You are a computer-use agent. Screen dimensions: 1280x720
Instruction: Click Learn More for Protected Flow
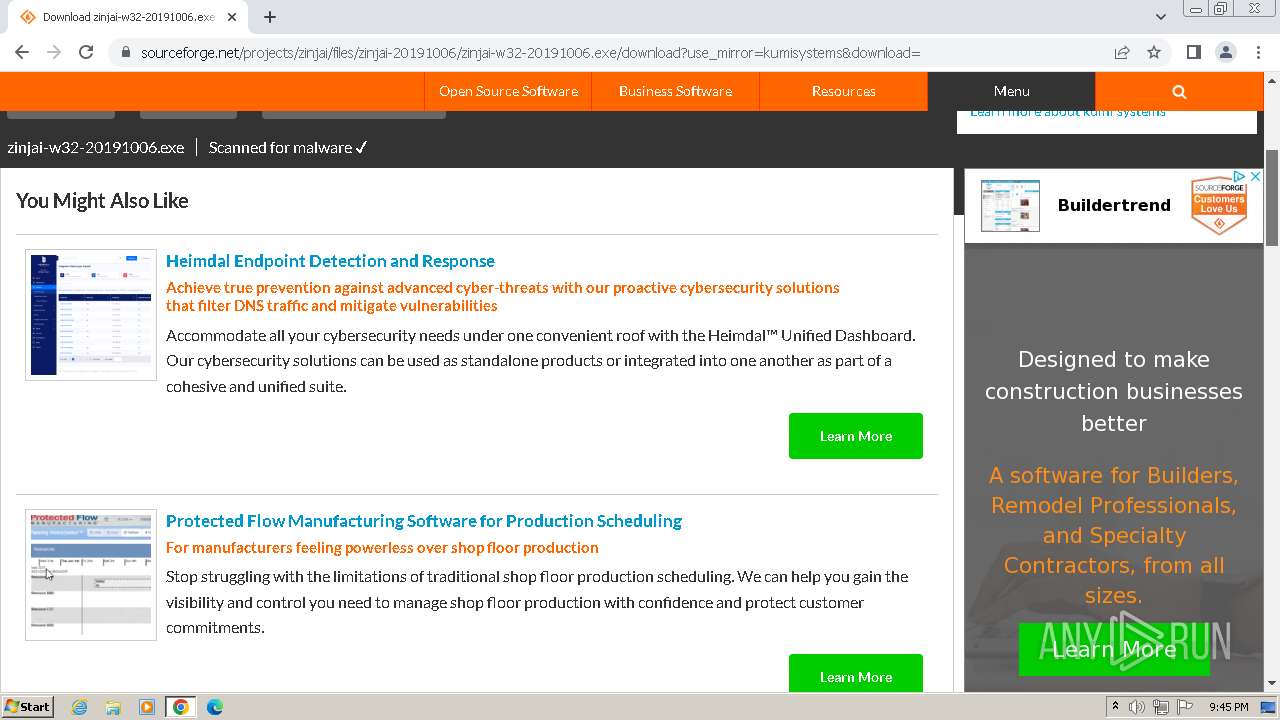tap(856, 674)
